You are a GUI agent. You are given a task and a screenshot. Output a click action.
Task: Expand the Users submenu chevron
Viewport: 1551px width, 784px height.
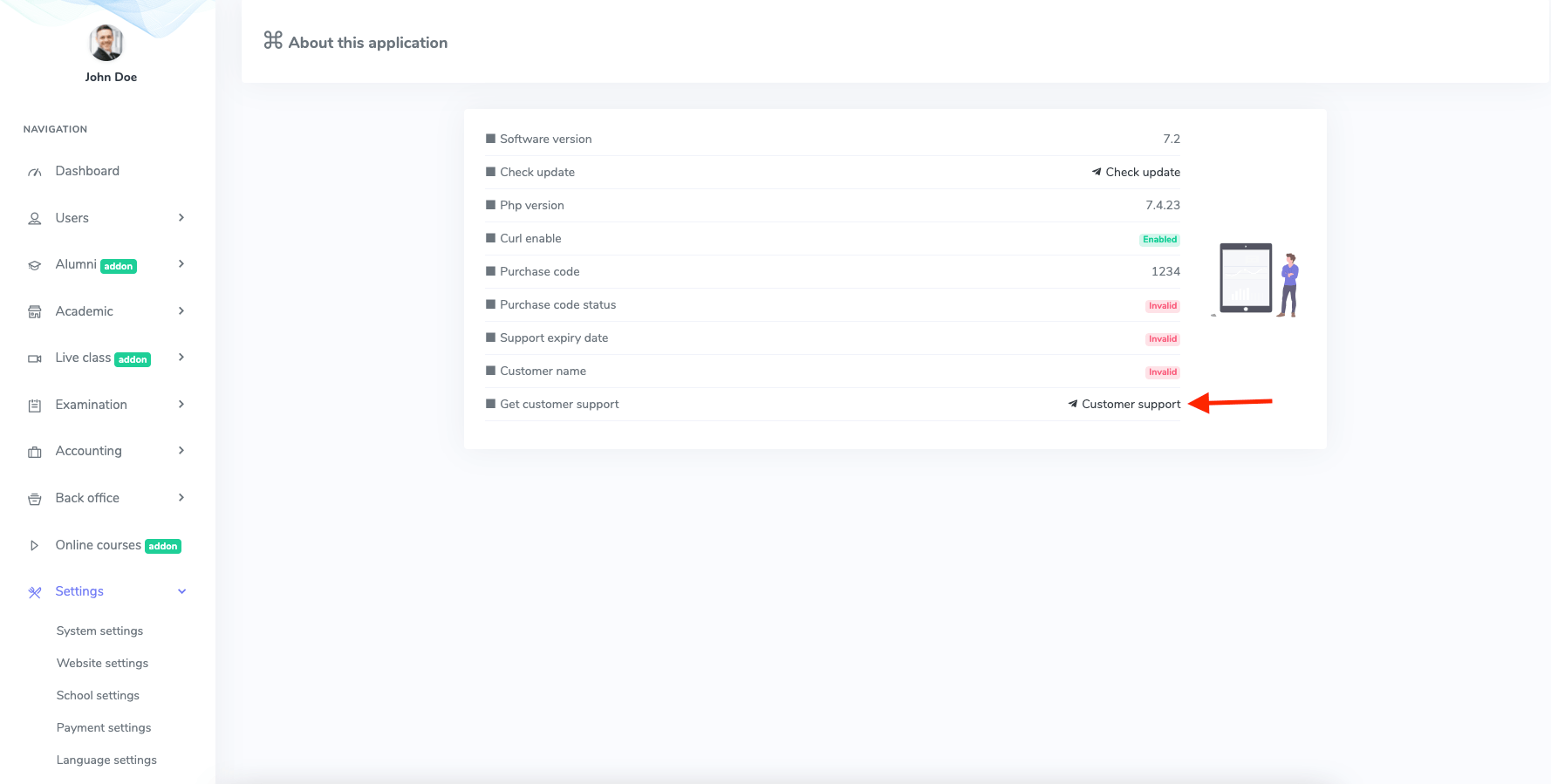(x=181, y=218)
